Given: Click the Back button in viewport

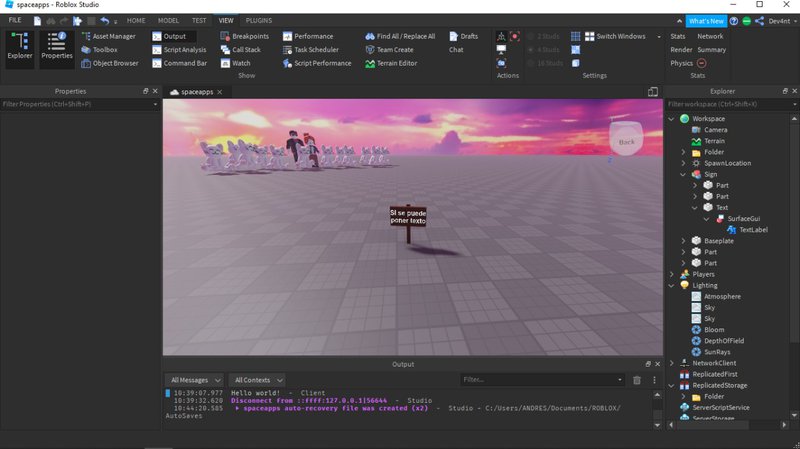Looking at the screenshot, I should [627, 141].
